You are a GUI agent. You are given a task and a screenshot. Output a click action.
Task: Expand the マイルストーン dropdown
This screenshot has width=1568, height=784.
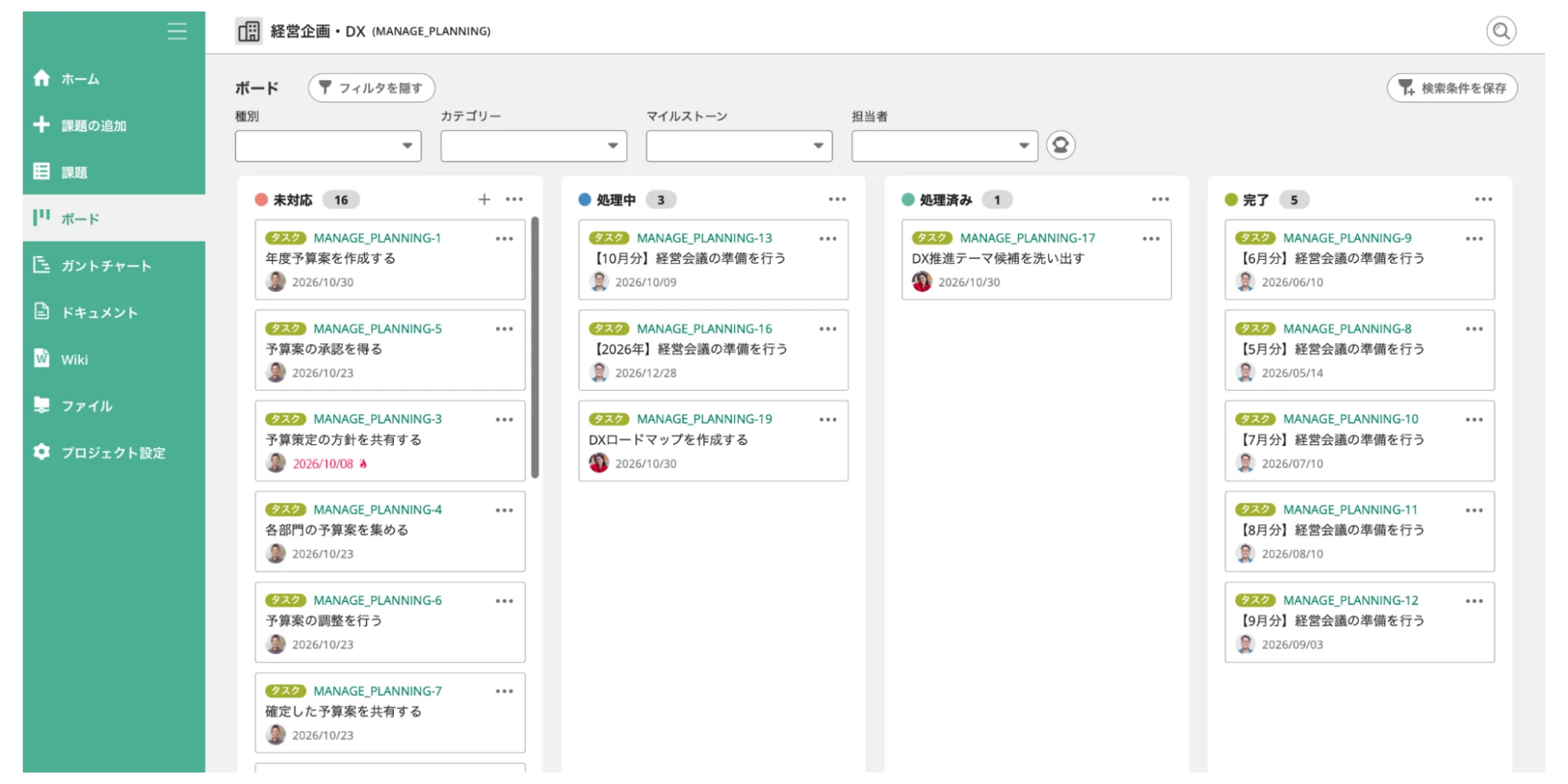[x=739, y=146]
